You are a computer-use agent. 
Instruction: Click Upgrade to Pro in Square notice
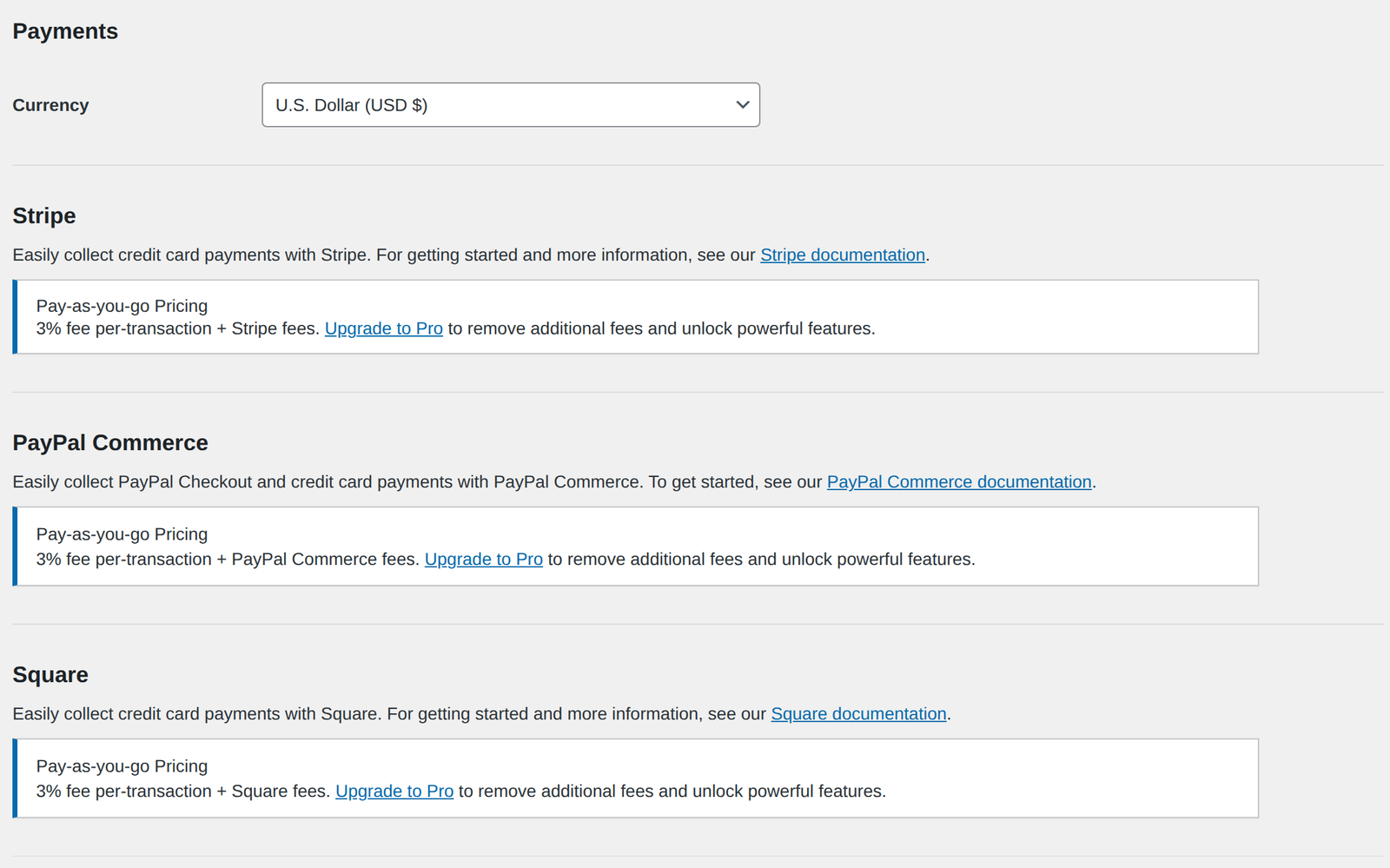click(394, 792)
